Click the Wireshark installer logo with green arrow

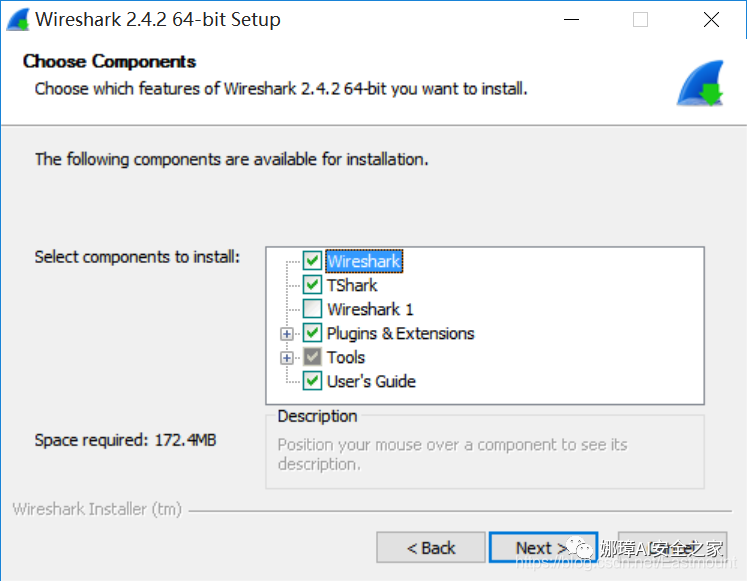700,83
